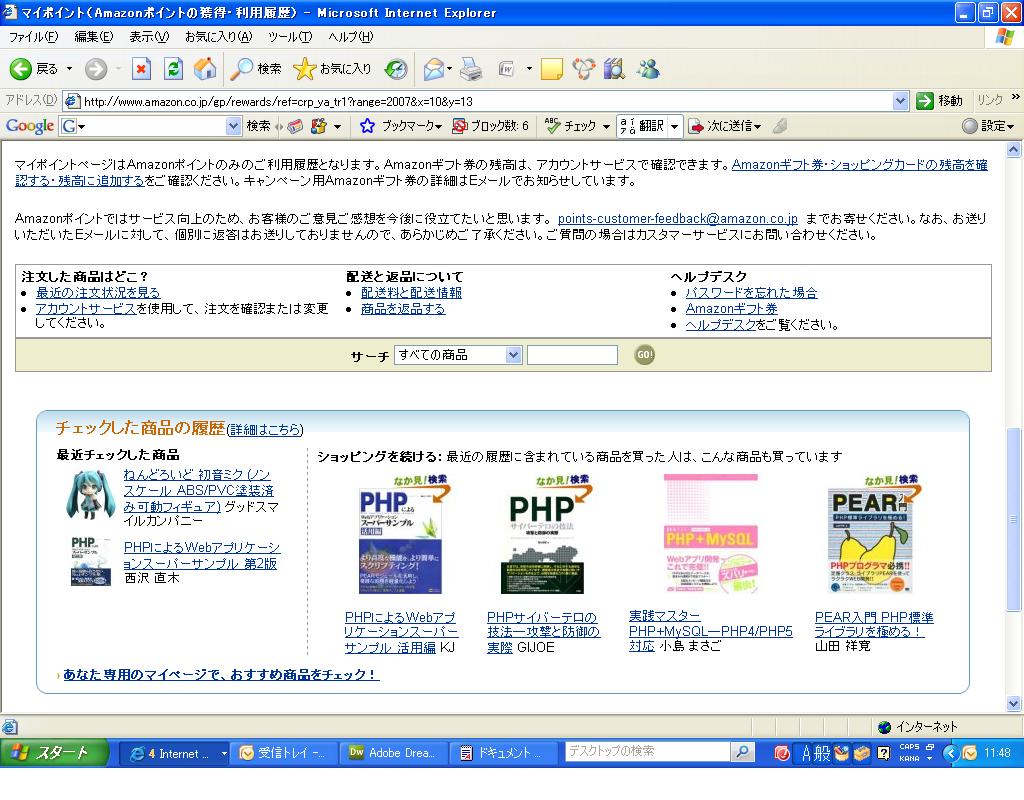The width and height of the screenshot is (1024, 800).
Task: Open the Edit button dropdown arrow
Action: pyautogui.click(x=528, y=69)
